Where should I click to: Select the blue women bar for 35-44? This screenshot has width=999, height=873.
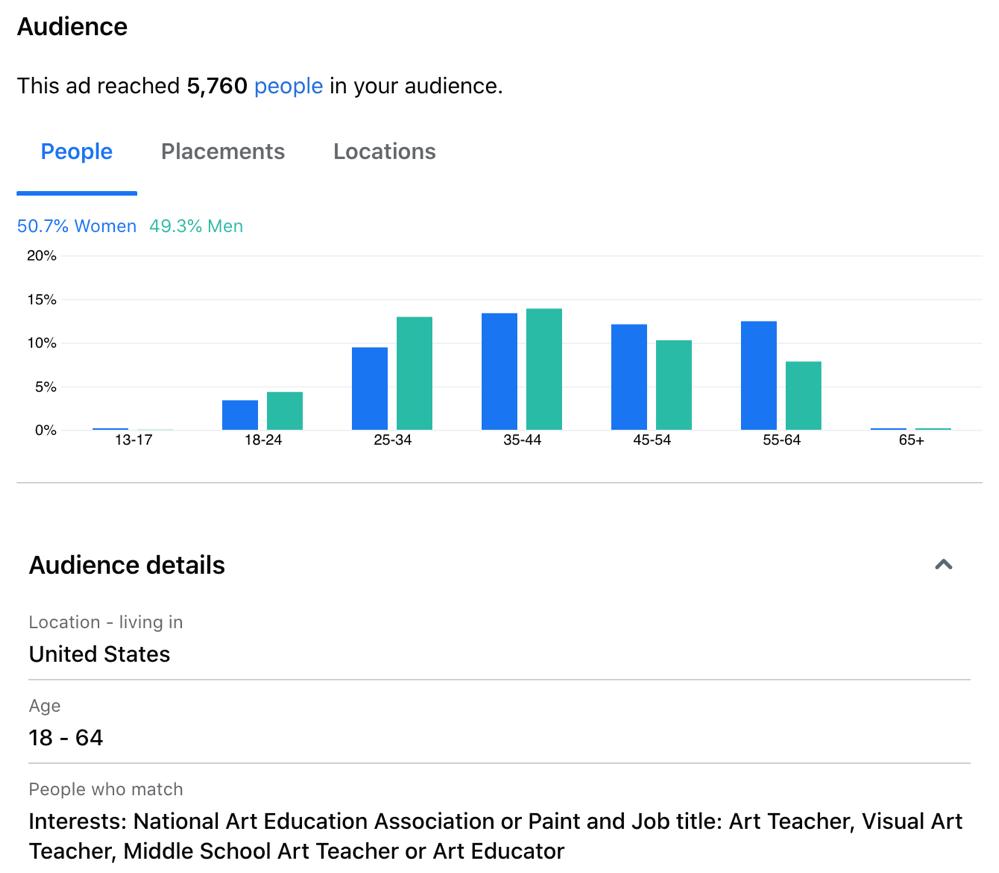point(500,371)
